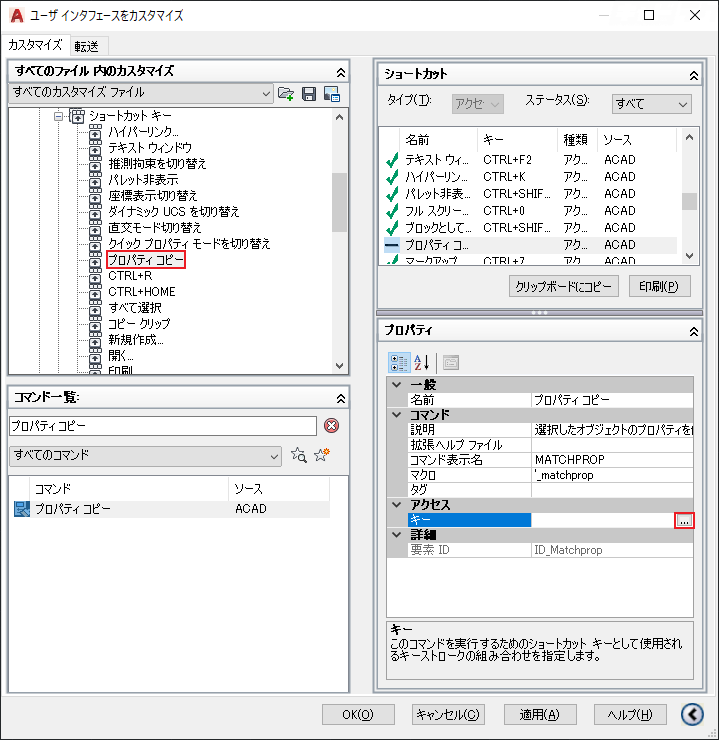719x740 pixels.
Task: Click the dash status icon of プロパティ コ... row
Action: pos(392,245)
